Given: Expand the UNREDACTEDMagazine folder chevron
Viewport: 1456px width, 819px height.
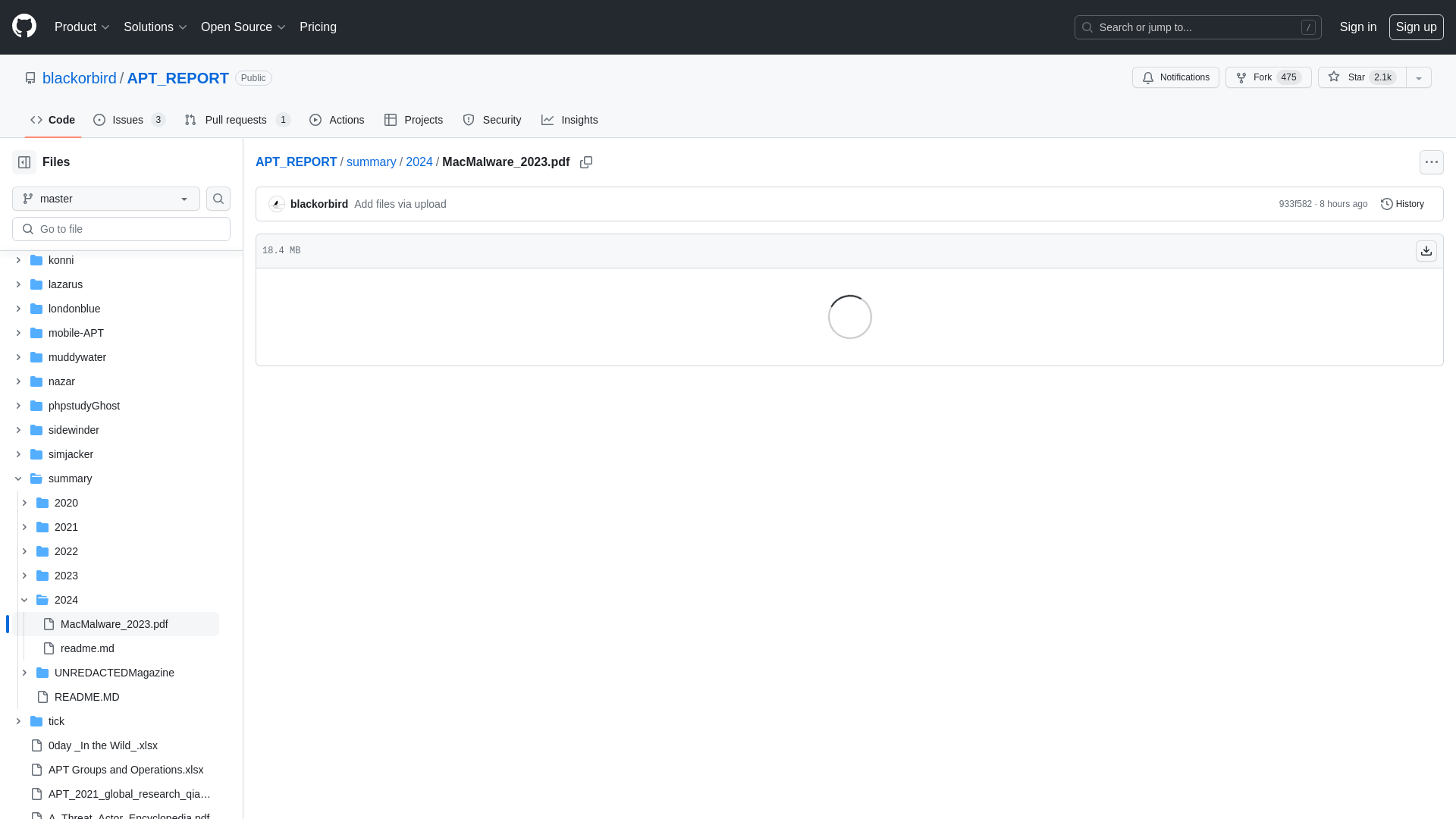Looking at the screenshot, I should coord(24,673).
